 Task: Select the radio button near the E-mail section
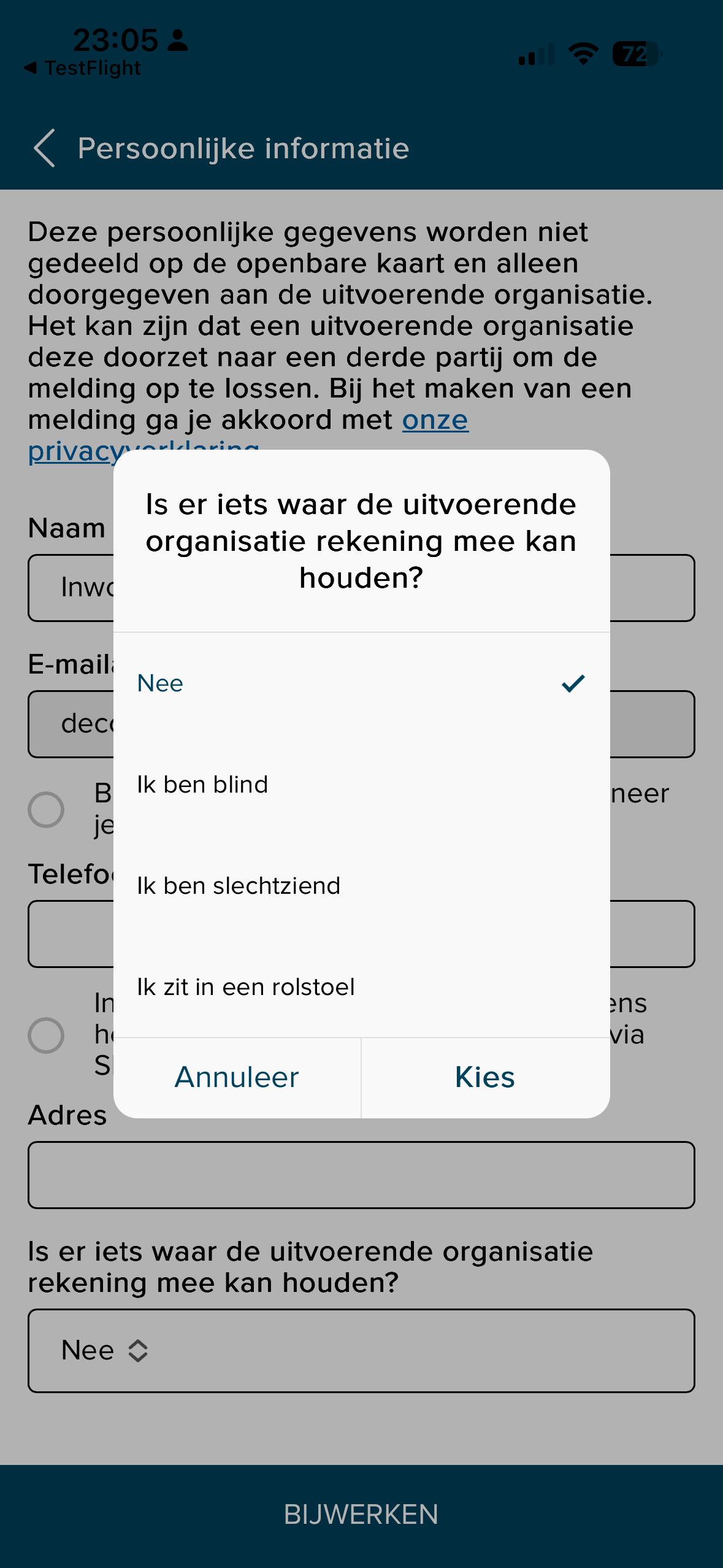47,809
